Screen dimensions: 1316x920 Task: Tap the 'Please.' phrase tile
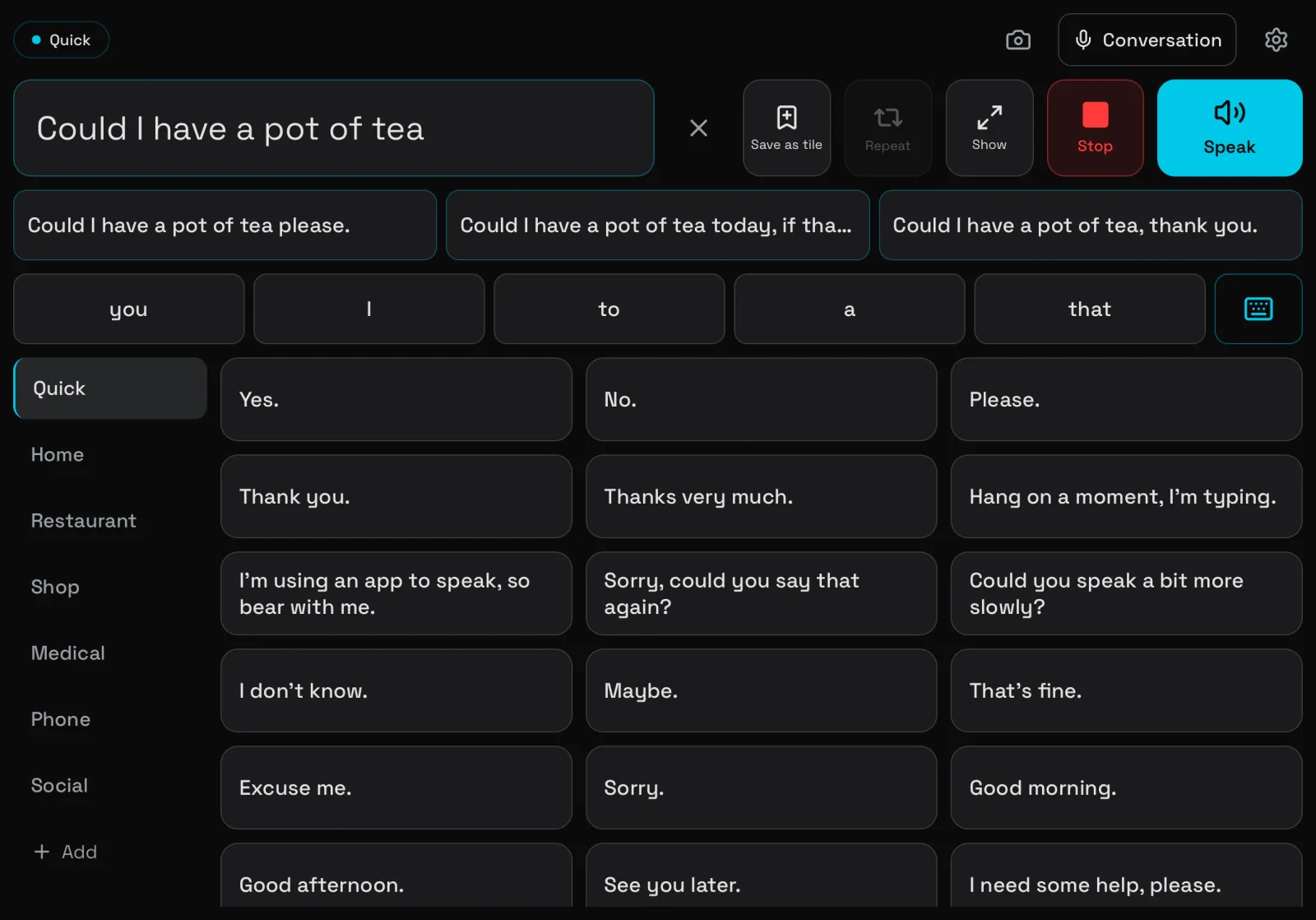(x=1126, y=399)
